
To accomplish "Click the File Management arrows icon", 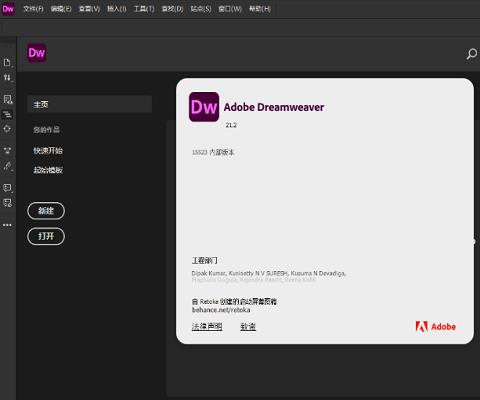I will point(7,78).
